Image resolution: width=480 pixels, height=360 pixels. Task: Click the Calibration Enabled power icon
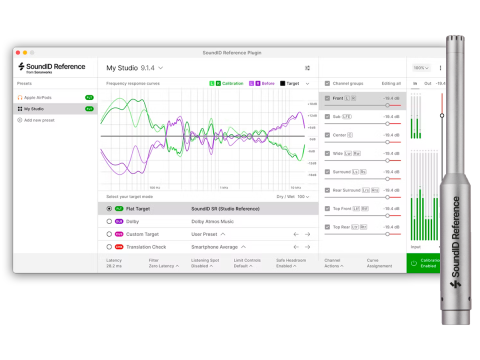[x=414, y=263]
